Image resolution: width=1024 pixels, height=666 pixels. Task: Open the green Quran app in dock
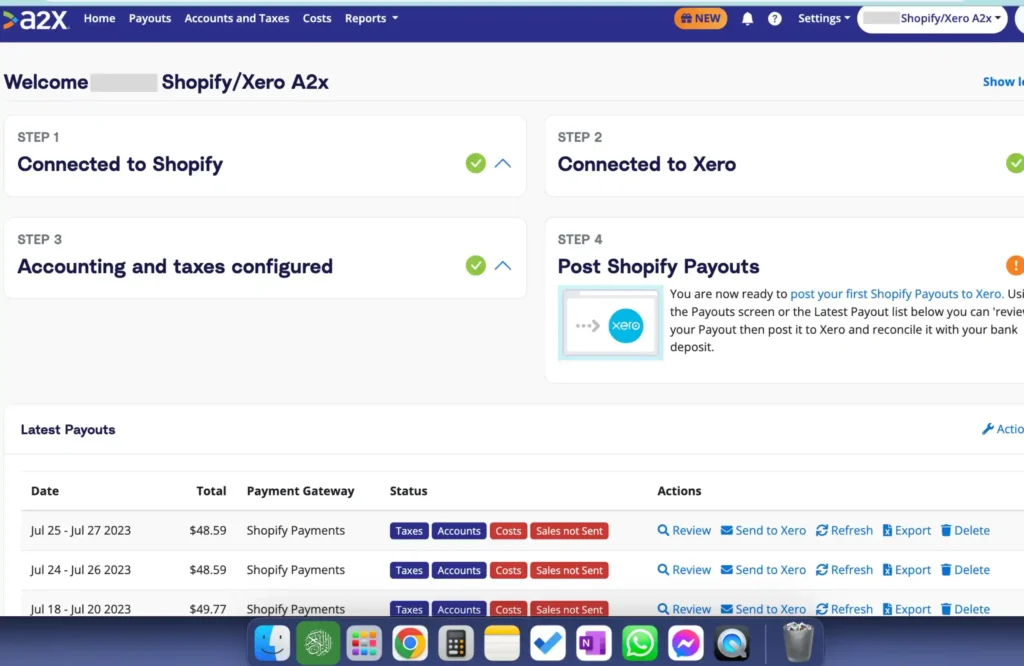318,643
